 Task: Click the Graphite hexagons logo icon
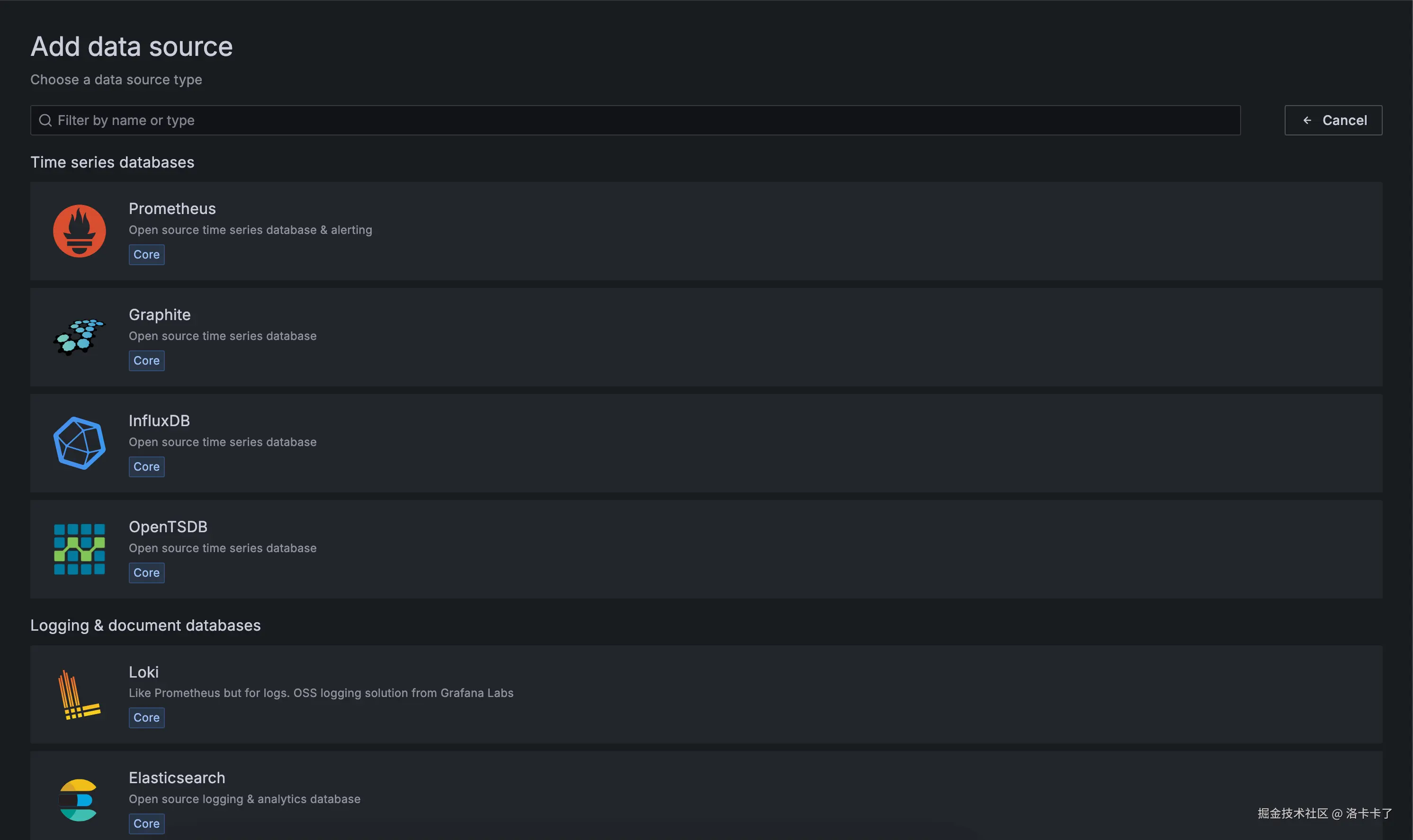coord(79,337)
